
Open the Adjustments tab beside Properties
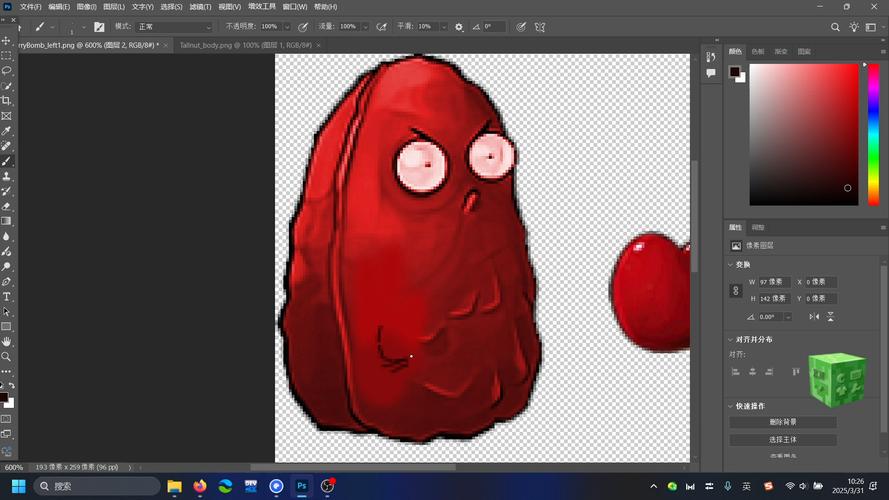point(758,227)
